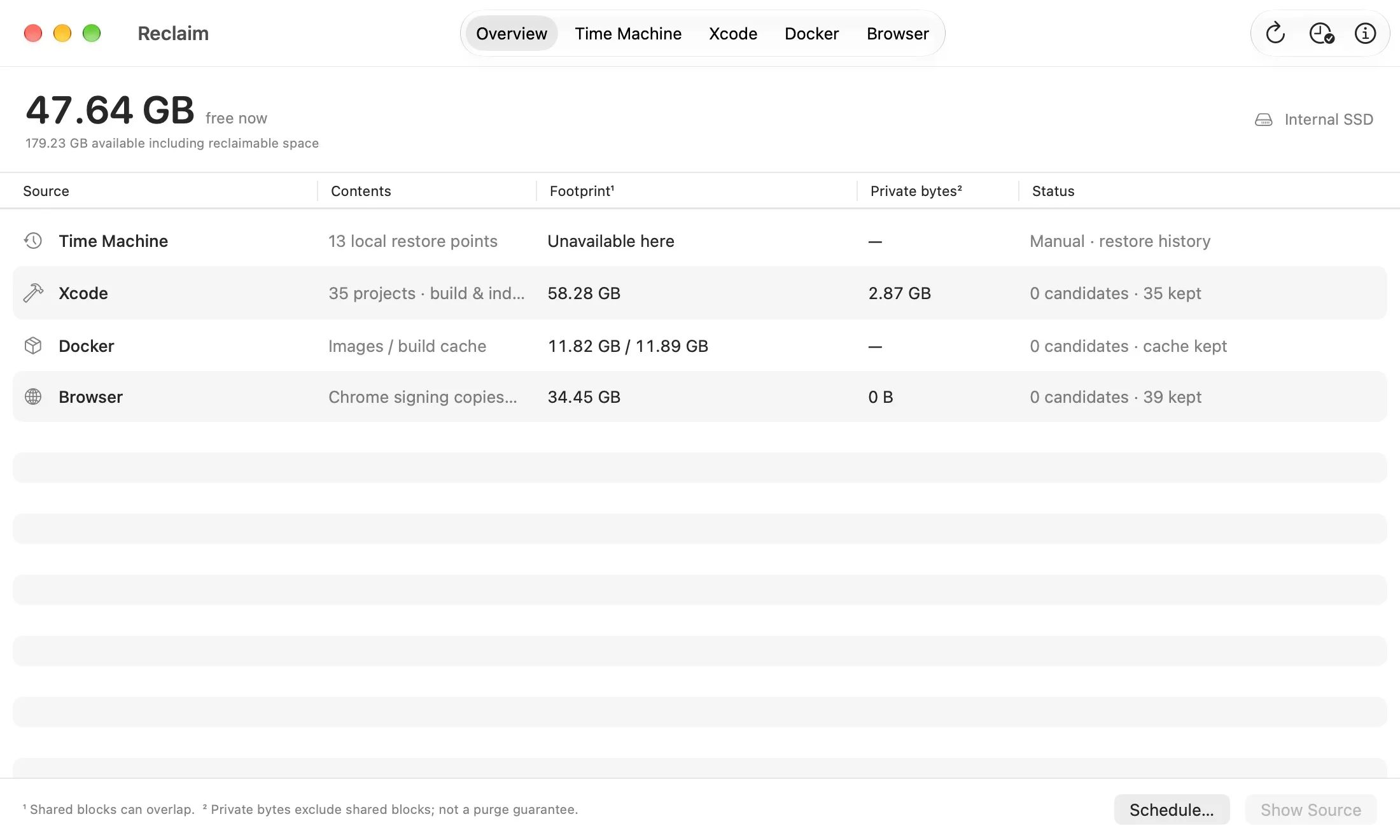The height and width of the screenshot is (840, 1400).
Task: Click 'Images / build cache' contents cell
Action: 407,346
